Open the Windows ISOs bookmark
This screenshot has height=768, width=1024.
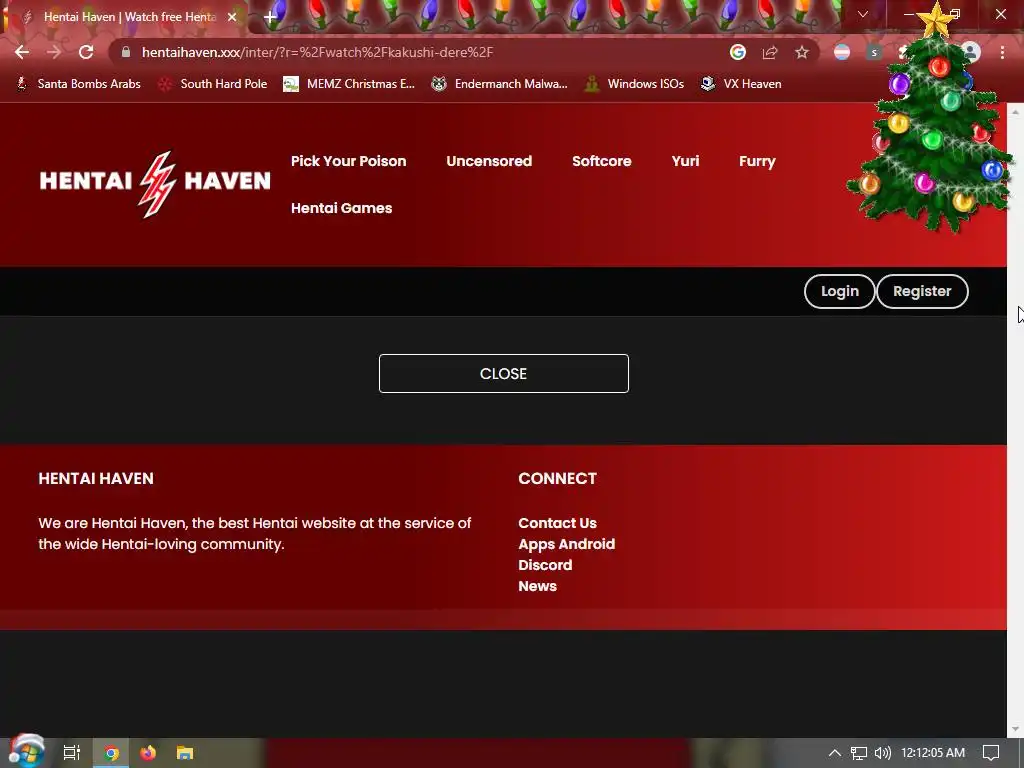click(x=634, y=84)
